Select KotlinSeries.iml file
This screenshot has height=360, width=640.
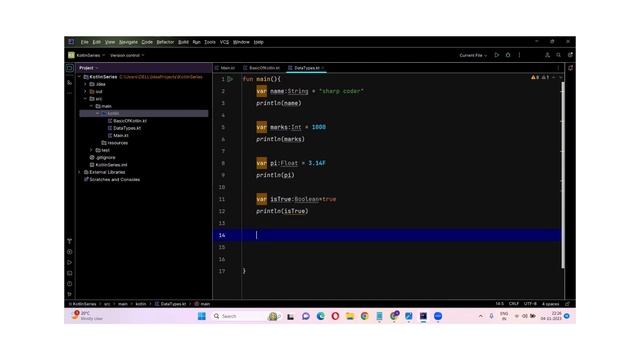click(x=108, y=165)
